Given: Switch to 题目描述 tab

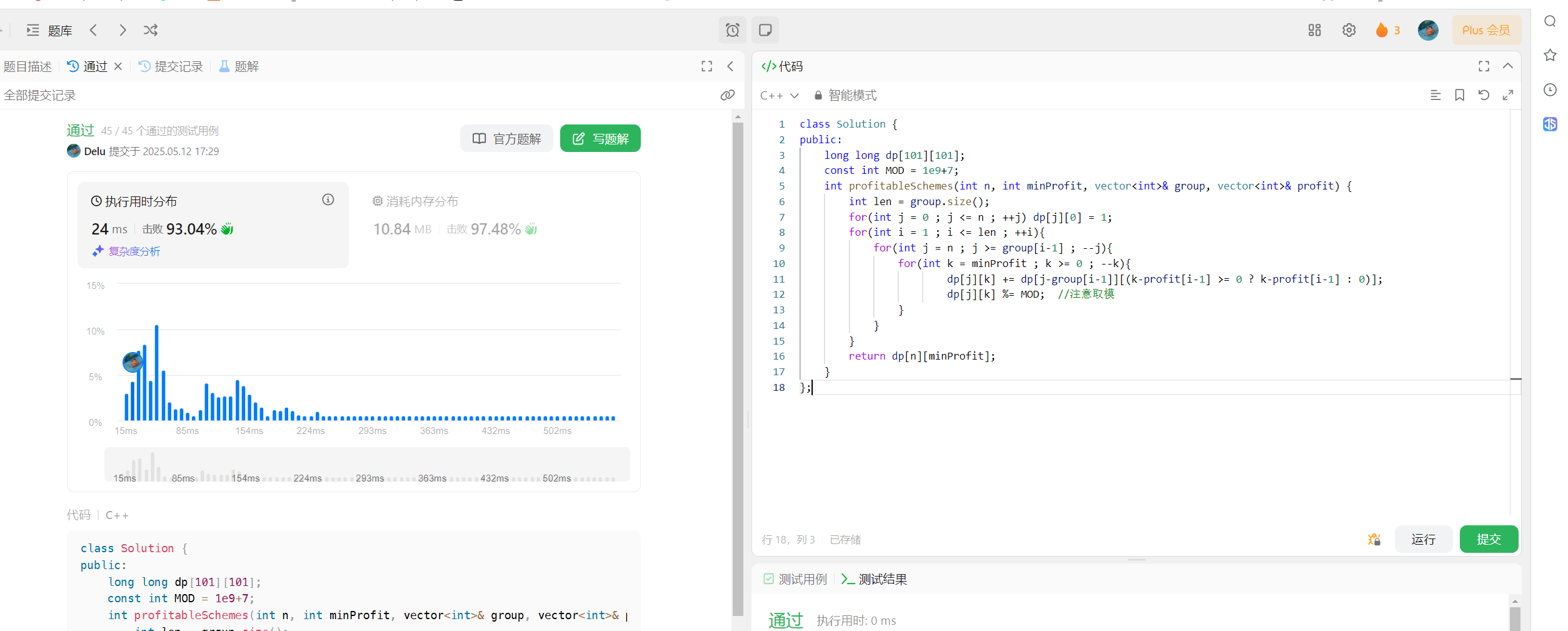Looking at the screenshot, I should [27, 66].
